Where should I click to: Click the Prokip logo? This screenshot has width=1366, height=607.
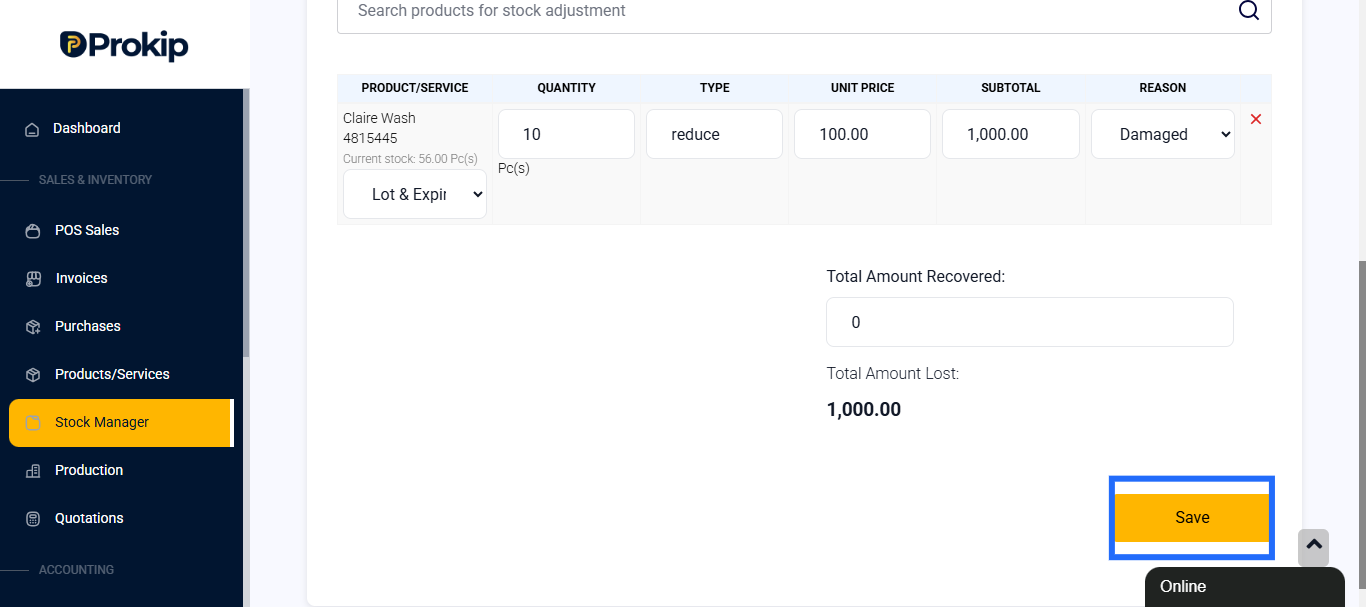pyautogui.click(x=124, y=45)
